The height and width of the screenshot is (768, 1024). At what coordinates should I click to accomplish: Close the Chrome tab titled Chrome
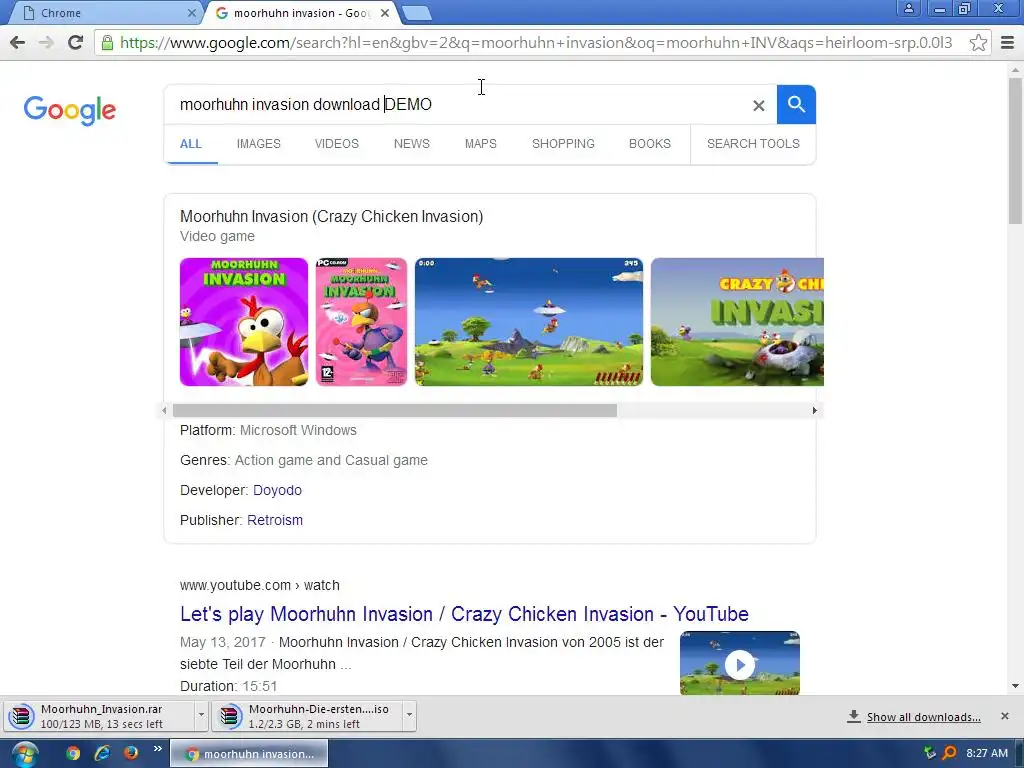pyautogui.click(x=191, y=13)
